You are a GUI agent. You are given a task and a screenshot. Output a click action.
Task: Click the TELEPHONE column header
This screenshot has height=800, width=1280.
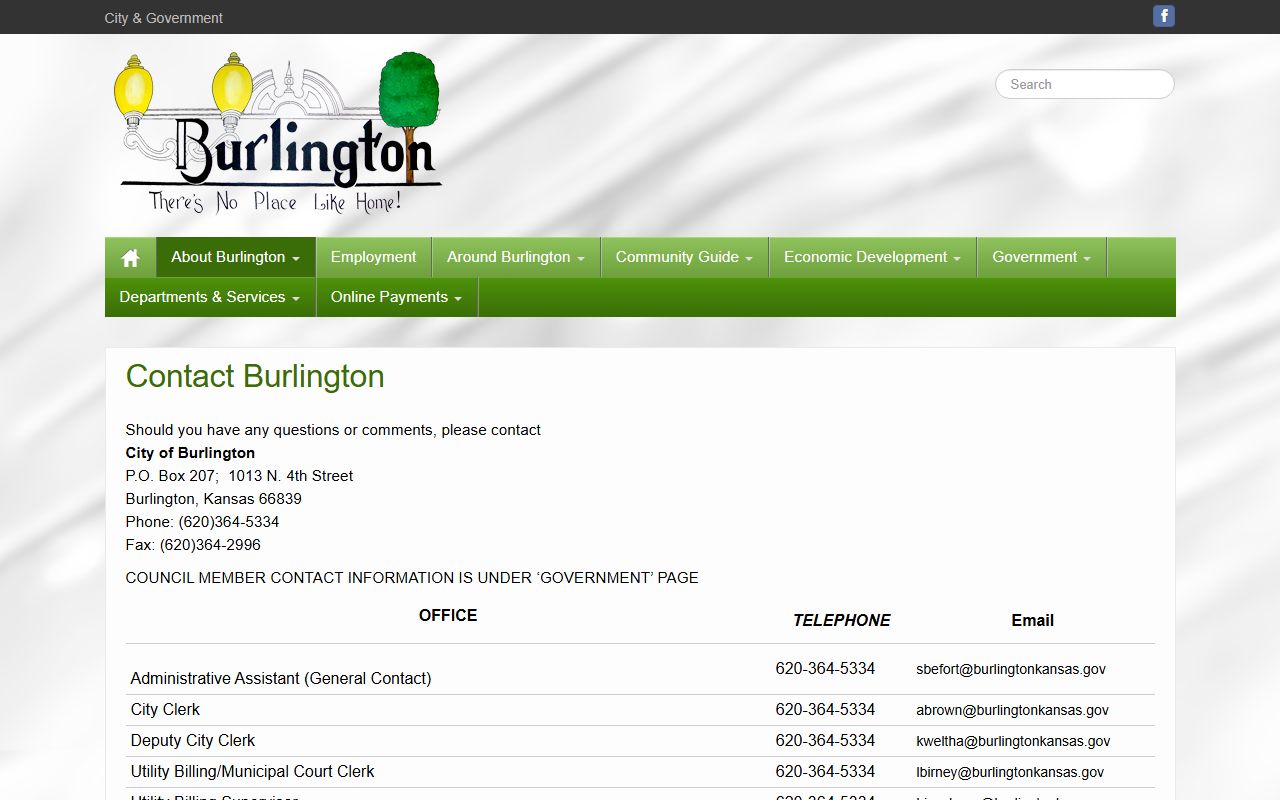click(842, 620)
